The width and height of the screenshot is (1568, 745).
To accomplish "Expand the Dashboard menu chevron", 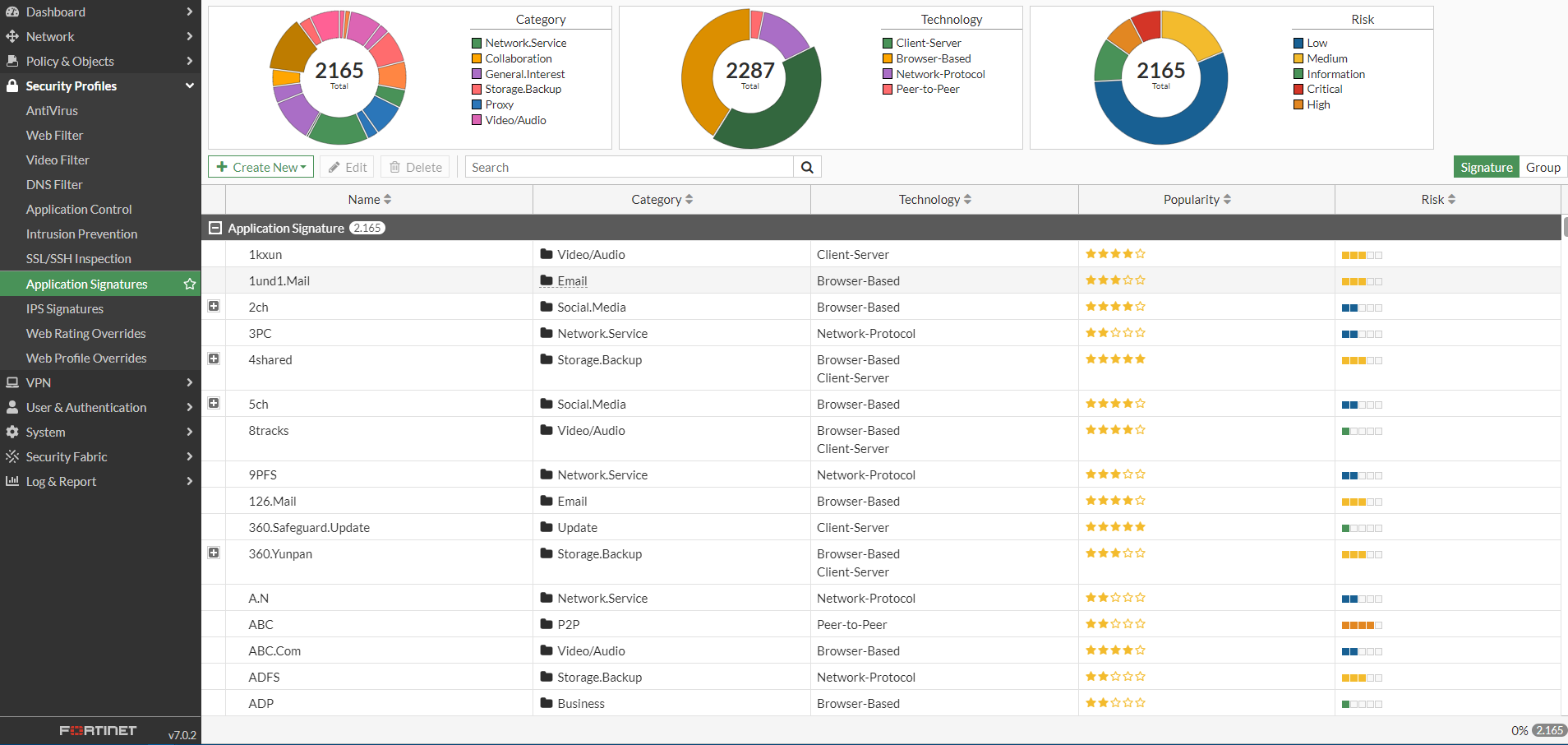I will pos(190,12).
